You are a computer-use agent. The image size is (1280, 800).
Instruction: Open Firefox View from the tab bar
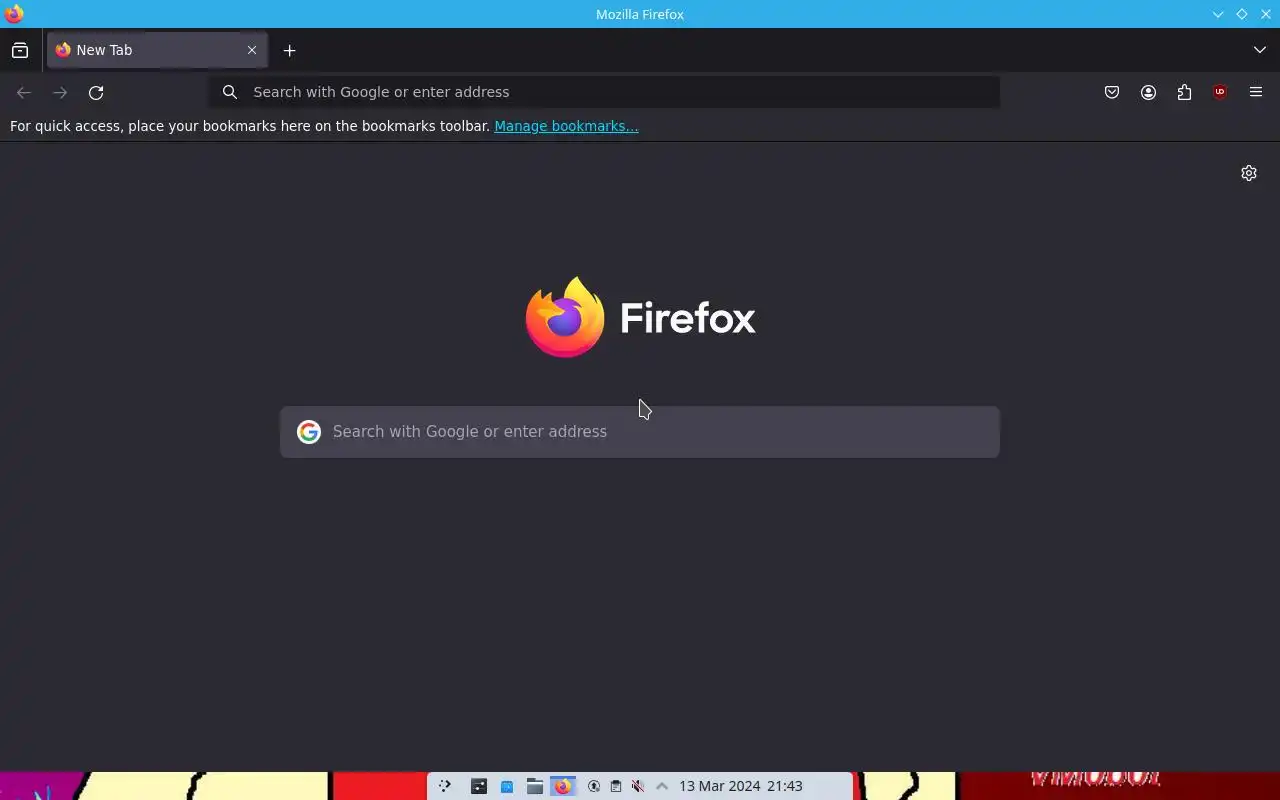20,50
